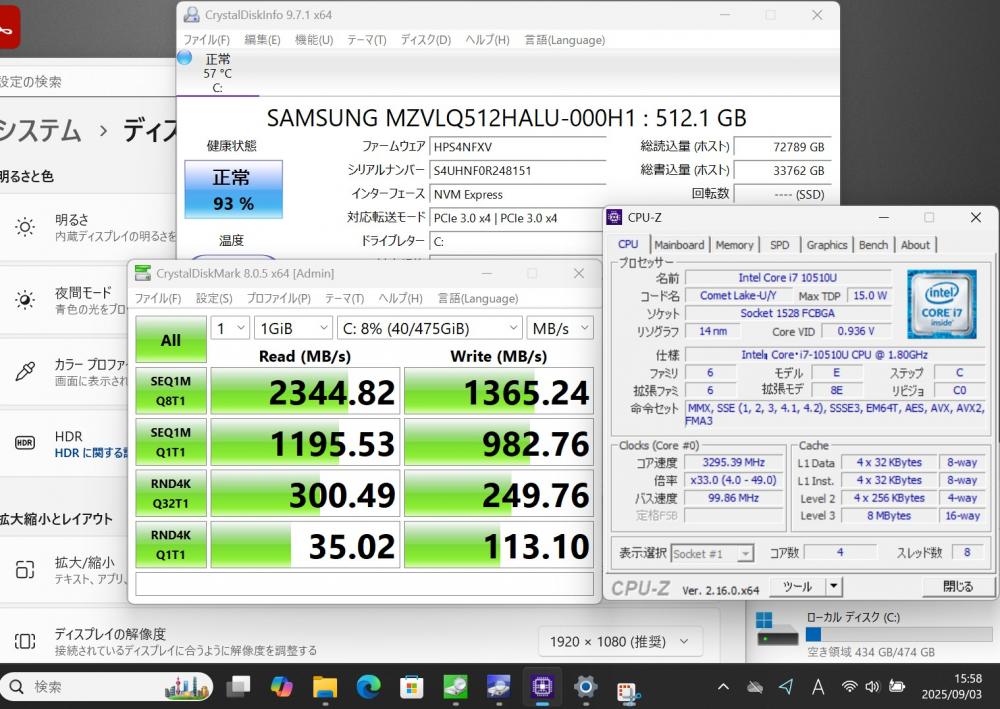This screenshot has width=1000, height=709.
Task: Switch to the Bench tab in CPU-Z
Action: coord(873,245)
